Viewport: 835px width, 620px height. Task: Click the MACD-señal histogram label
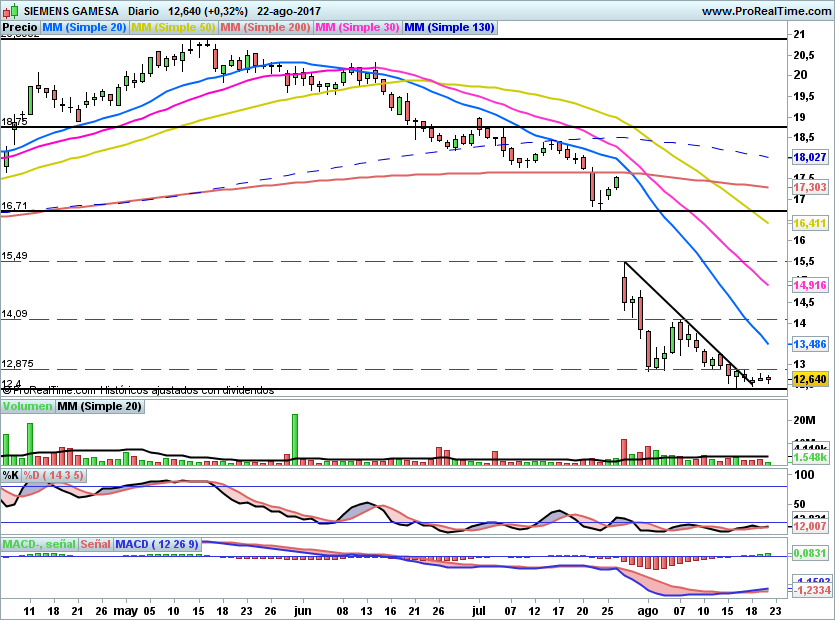[x=39, y=544]
